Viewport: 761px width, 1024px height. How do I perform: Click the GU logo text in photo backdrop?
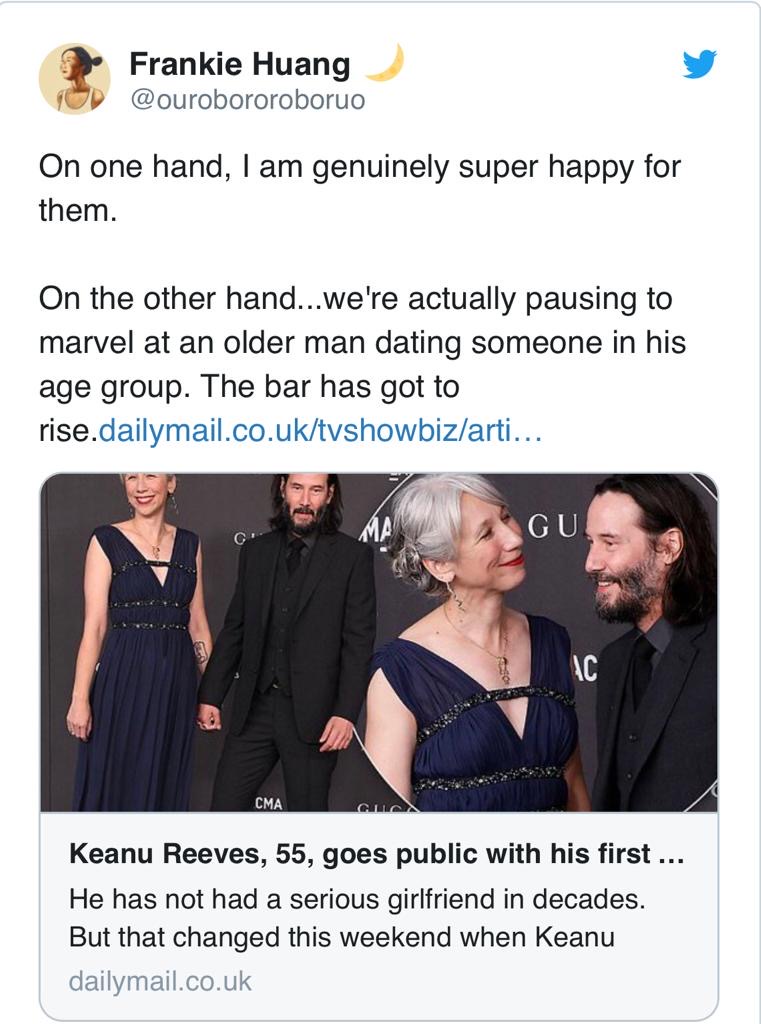point(553,527)
